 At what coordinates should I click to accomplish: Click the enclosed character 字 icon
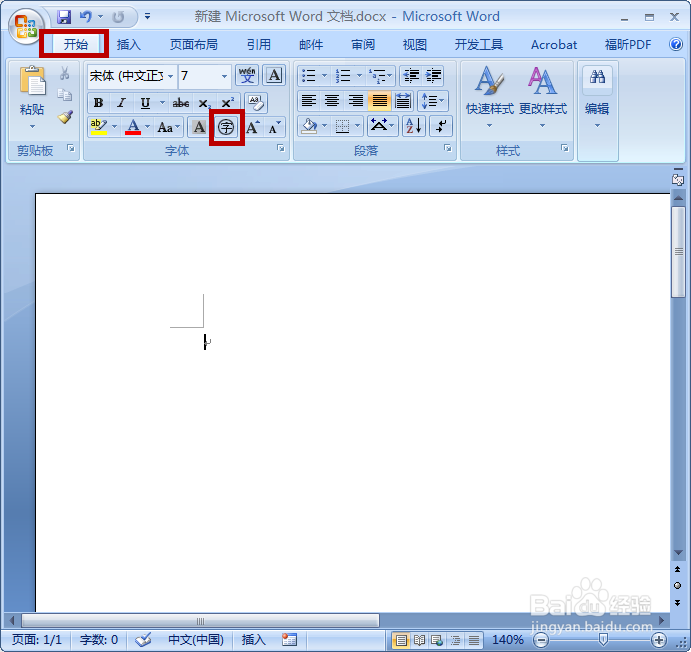click(227, 127)
